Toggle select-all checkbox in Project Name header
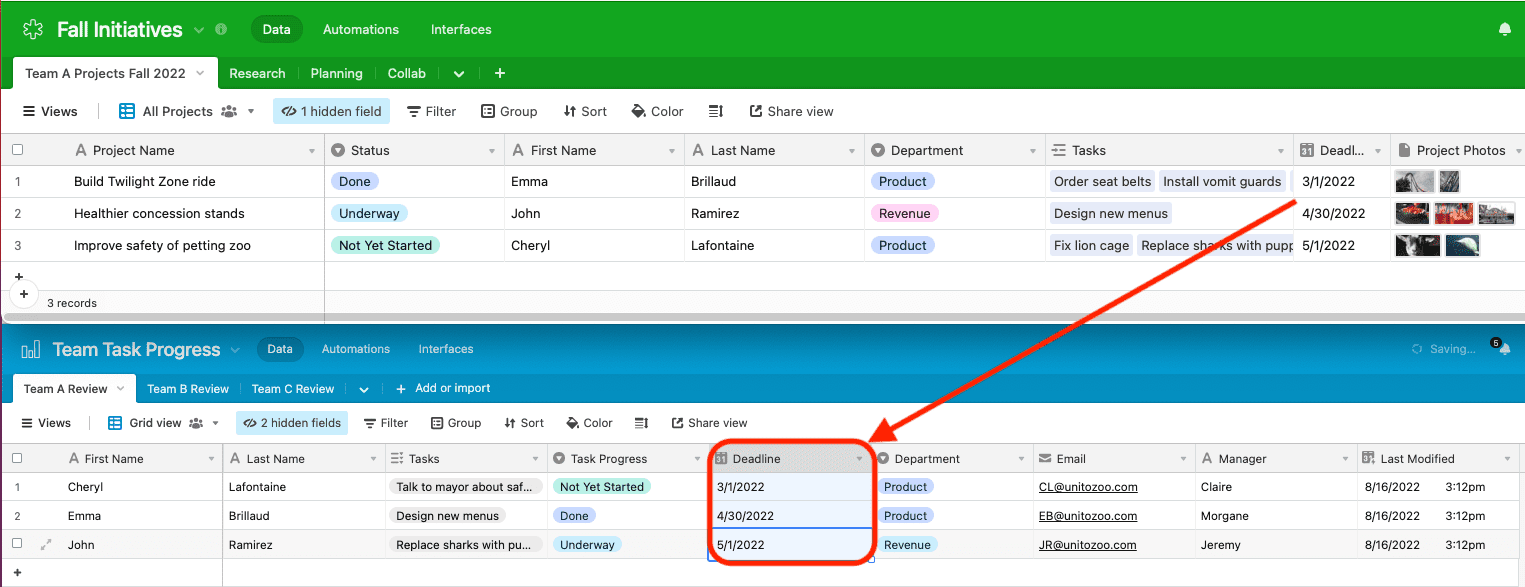 [17, 150]
